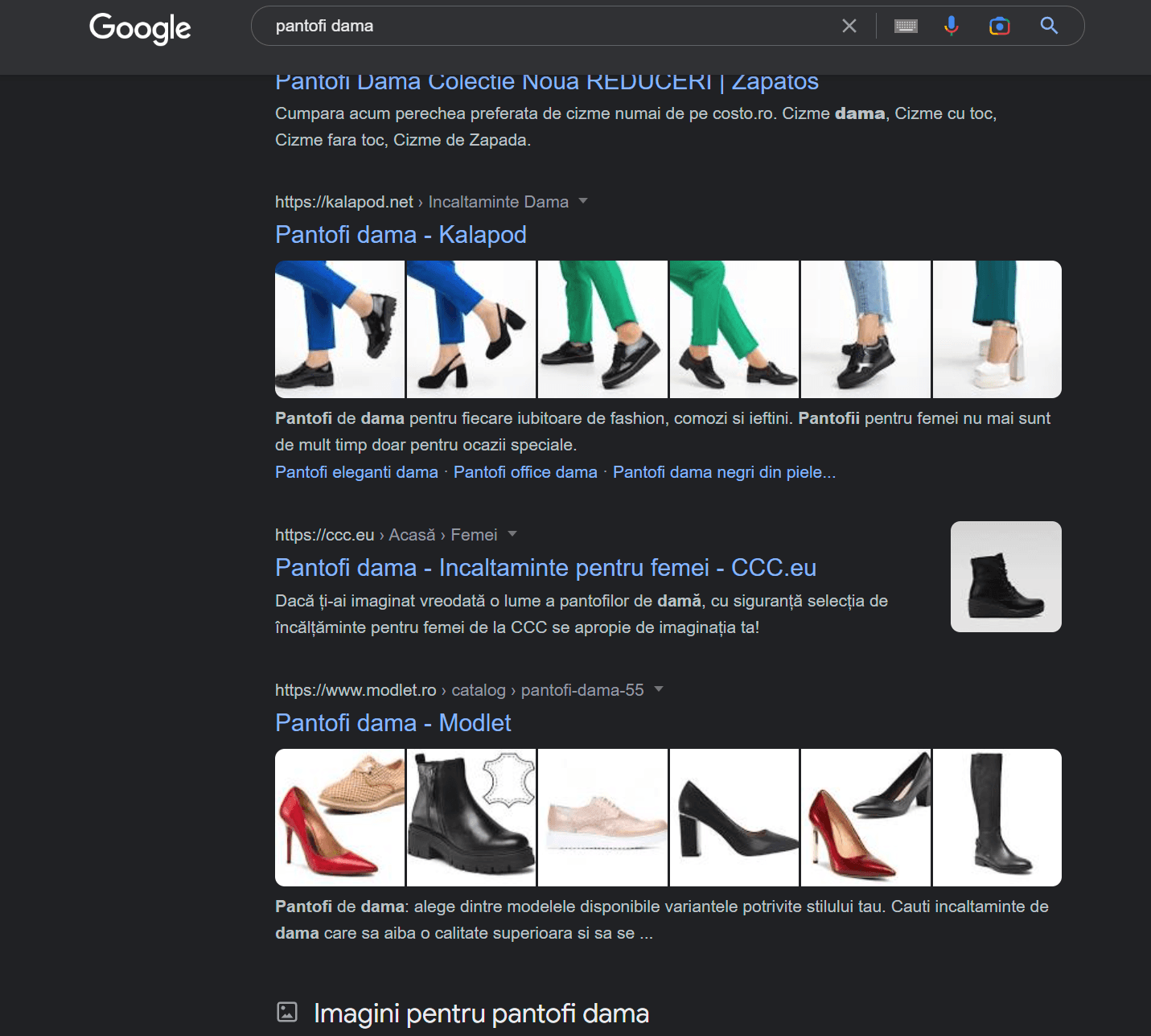Open Pantofi Dama Colectie Noua REDUCERI link
1151x1036 pixels.
[x=547, y=81]
